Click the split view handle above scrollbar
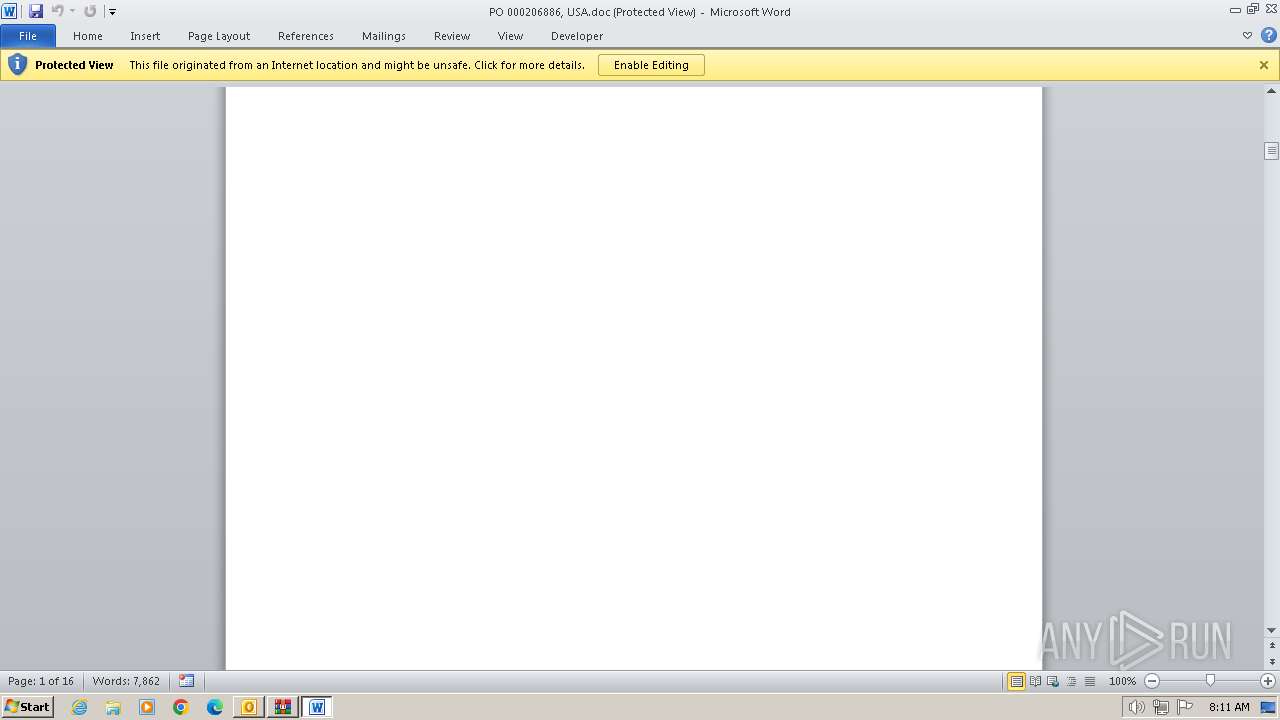 click(x=1271, y=81)
